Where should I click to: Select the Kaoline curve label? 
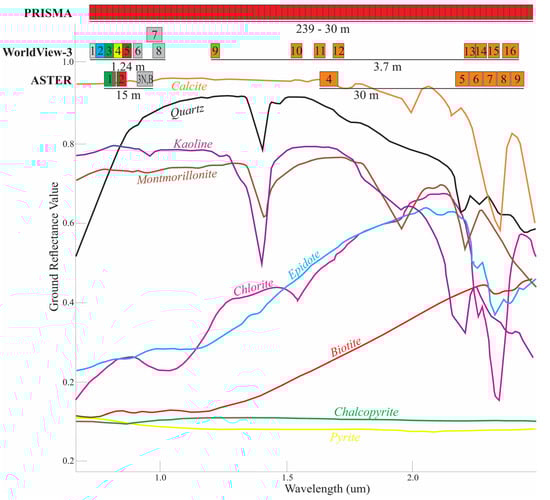193,144
